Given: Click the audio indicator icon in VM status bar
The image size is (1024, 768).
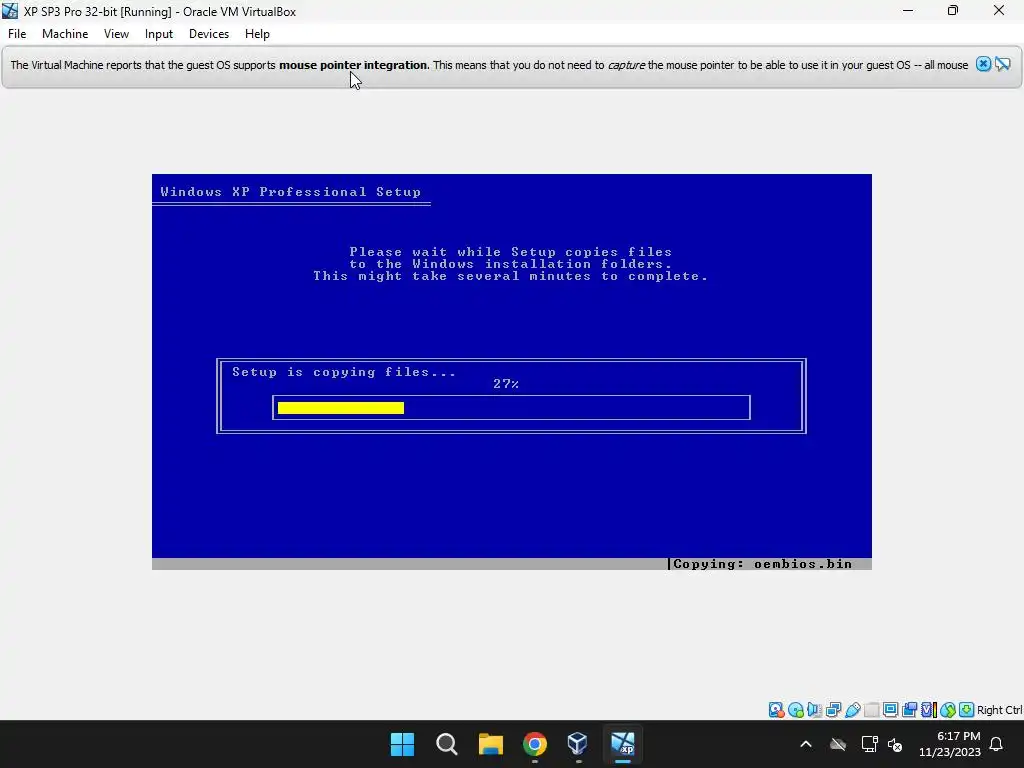Looking at the screenshot, I should 814,710.
